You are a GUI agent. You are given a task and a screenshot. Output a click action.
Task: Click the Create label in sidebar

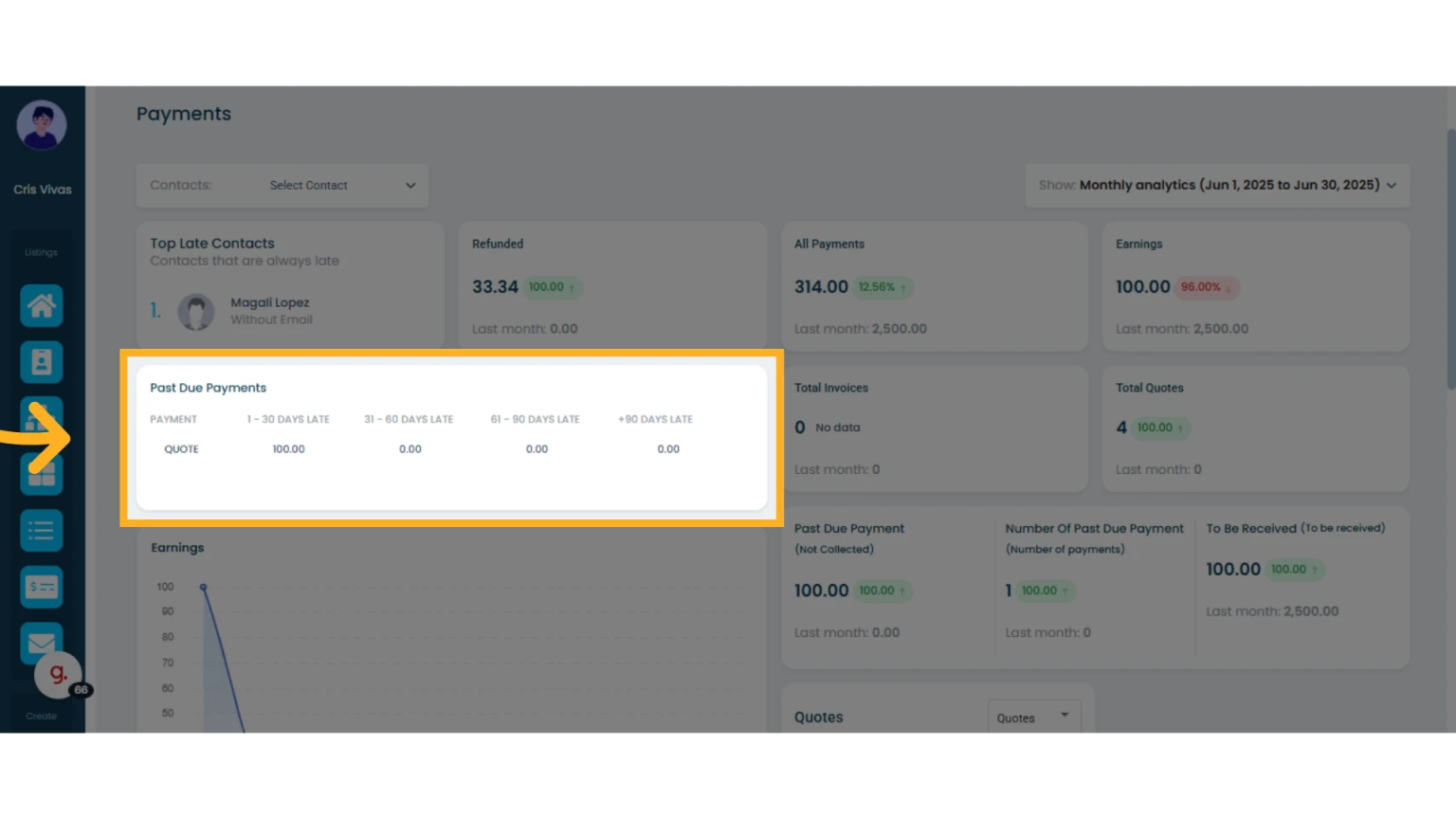click(x=42, y=717)
